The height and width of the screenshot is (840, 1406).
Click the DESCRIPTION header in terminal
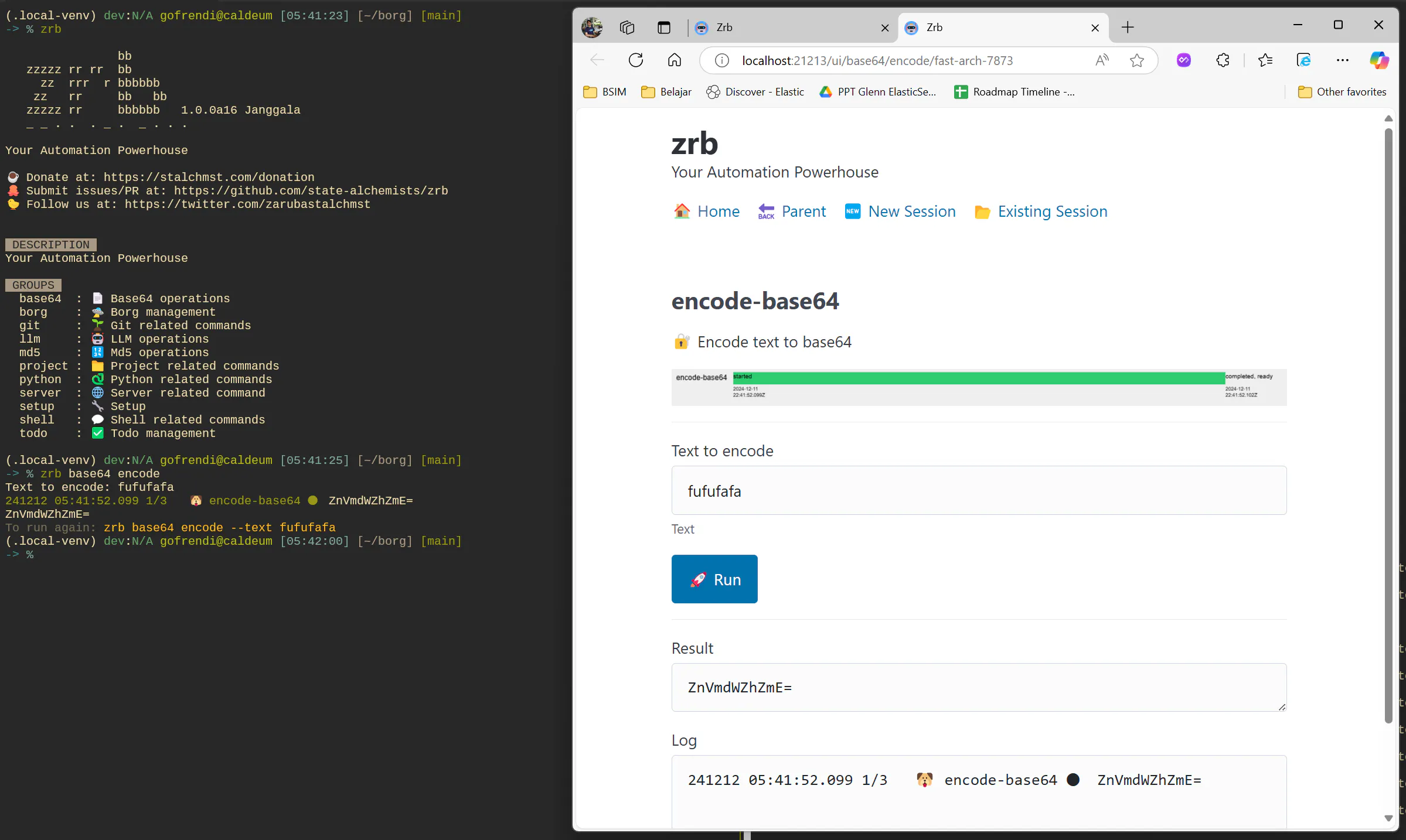pyautogui.click(x=51, y=245)
